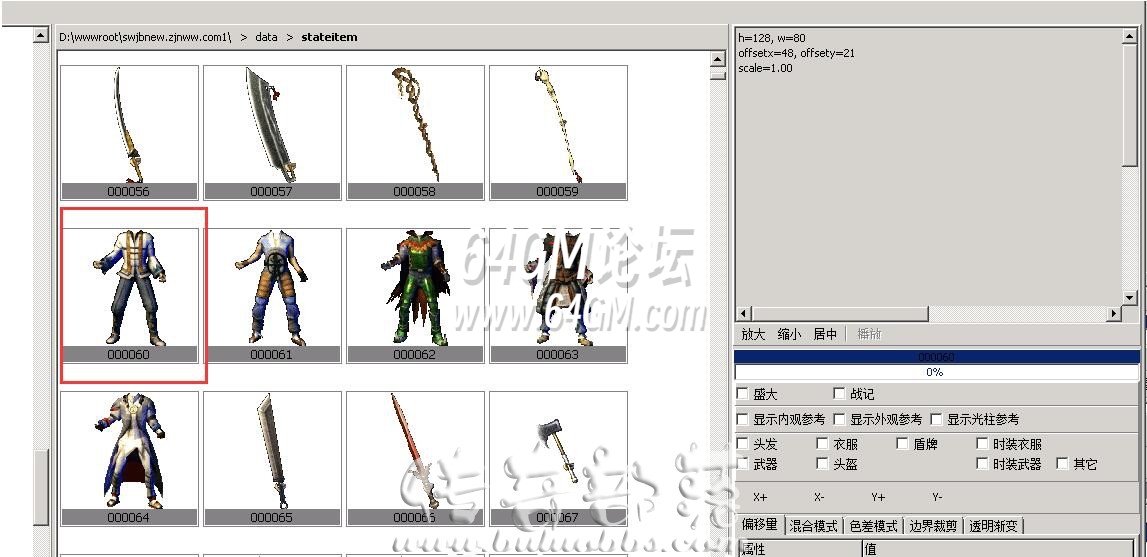Viewport: 1147px width, 557px height.
Task: Select armor outfit thumbnail 000061
Action: pyautogui.click(x=272, y=296)
